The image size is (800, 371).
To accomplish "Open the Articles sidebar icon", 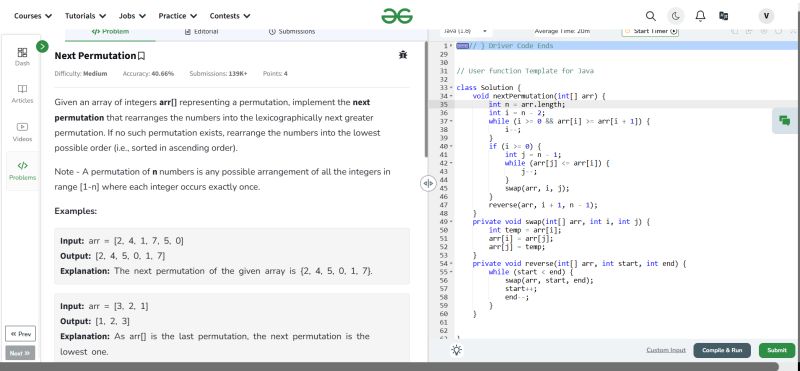I will click(22, 94).
